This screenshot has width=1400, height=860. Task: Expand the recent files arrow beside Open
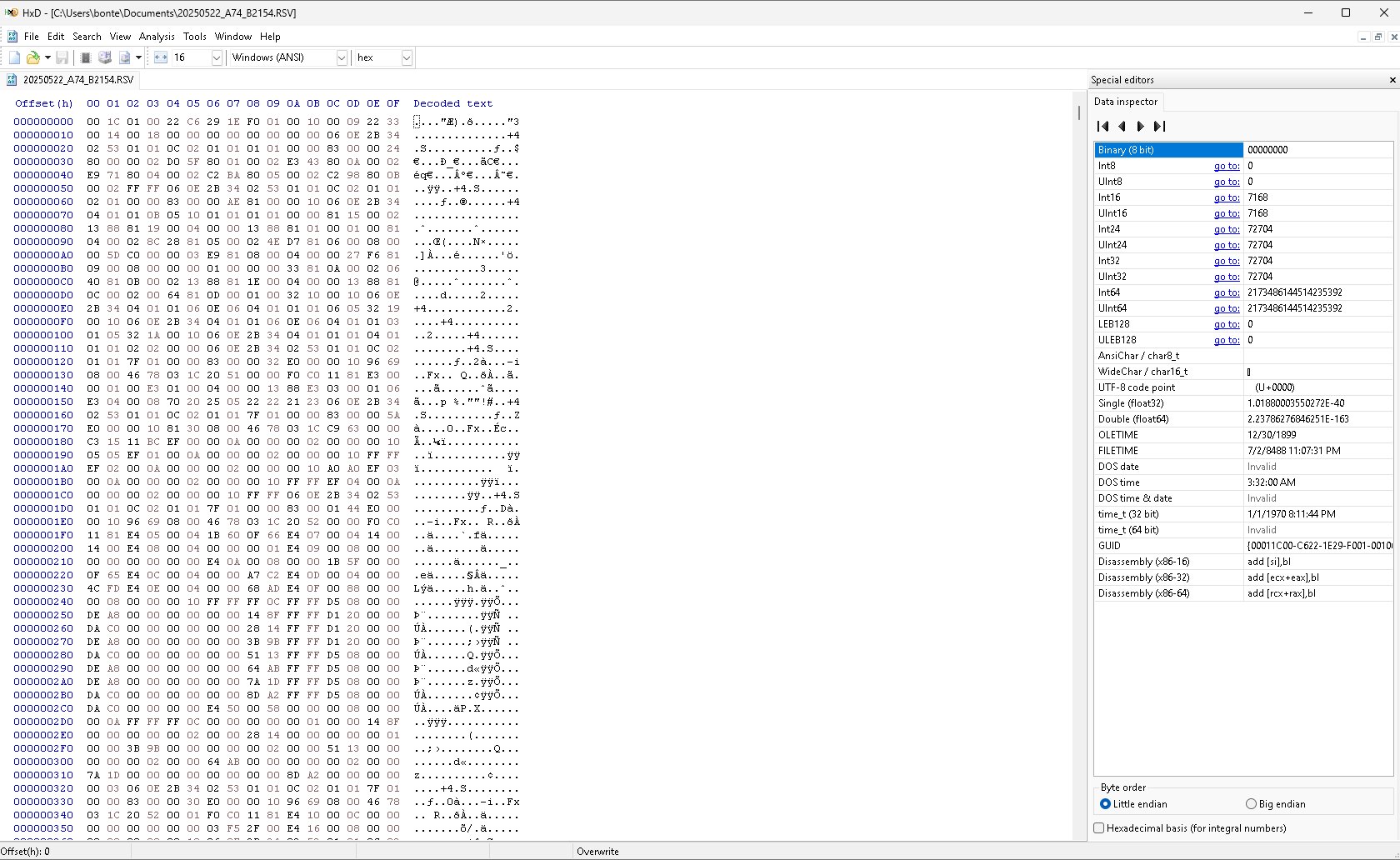pyautogui.click(x=47, y=57)
